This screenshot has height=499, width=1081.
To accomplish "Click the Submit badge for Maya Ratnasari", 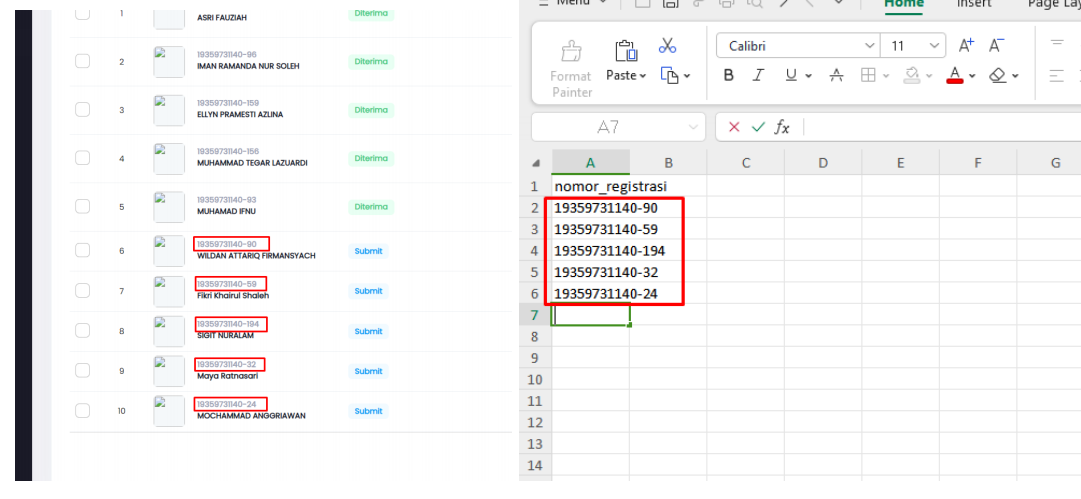I will 368,371.
